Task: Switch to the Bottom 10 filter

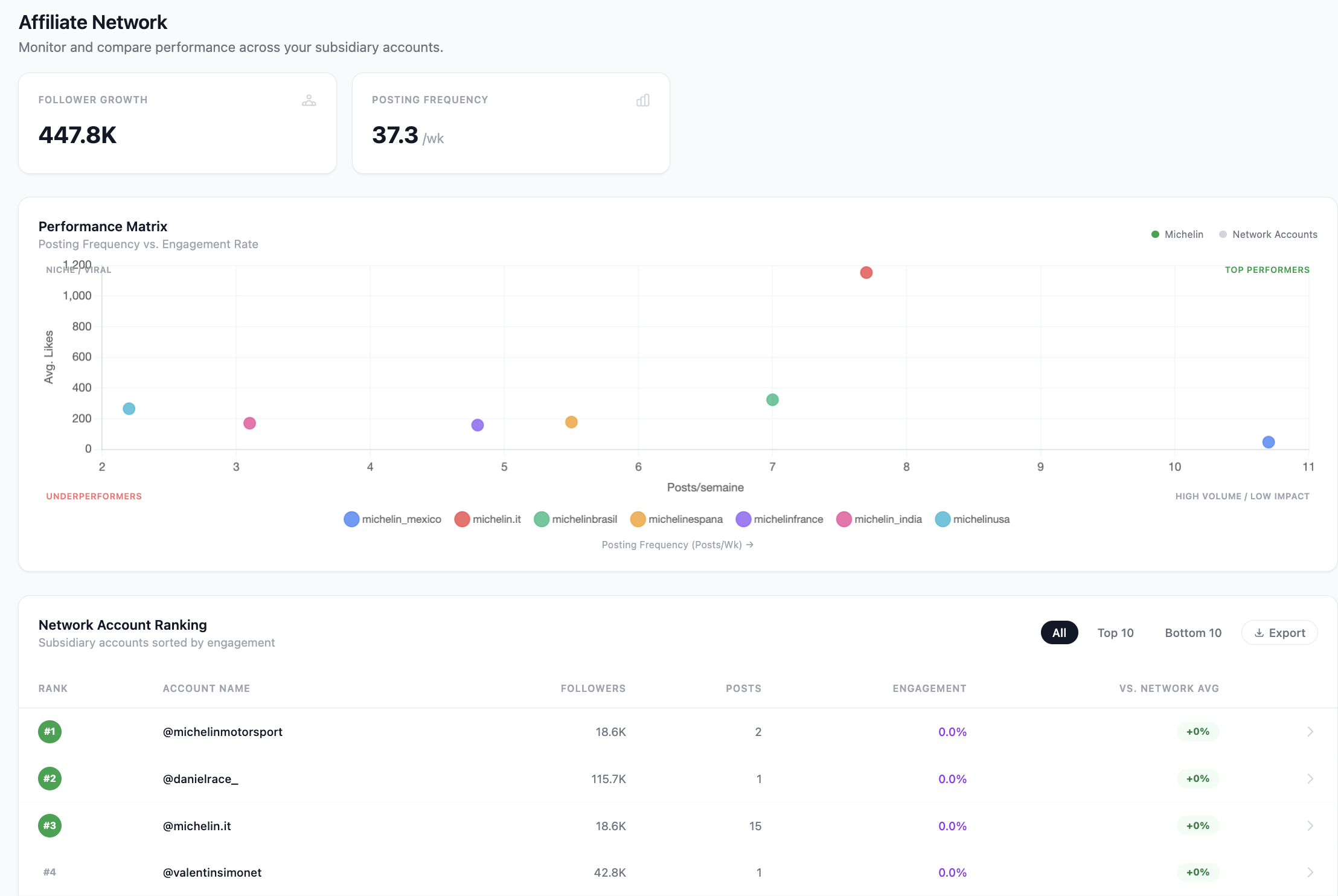Action: 1193,633
